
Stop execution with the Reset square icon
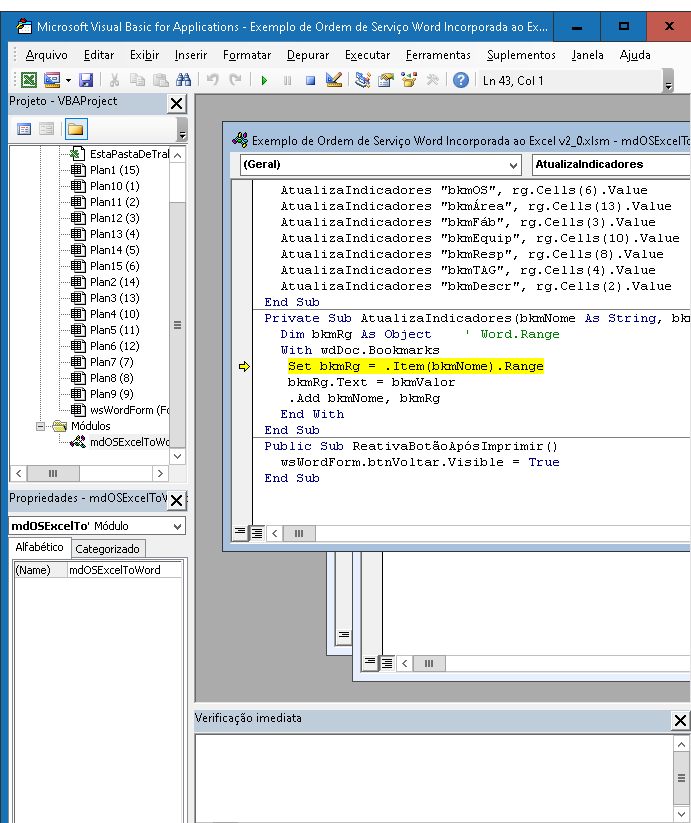[311, 80]
